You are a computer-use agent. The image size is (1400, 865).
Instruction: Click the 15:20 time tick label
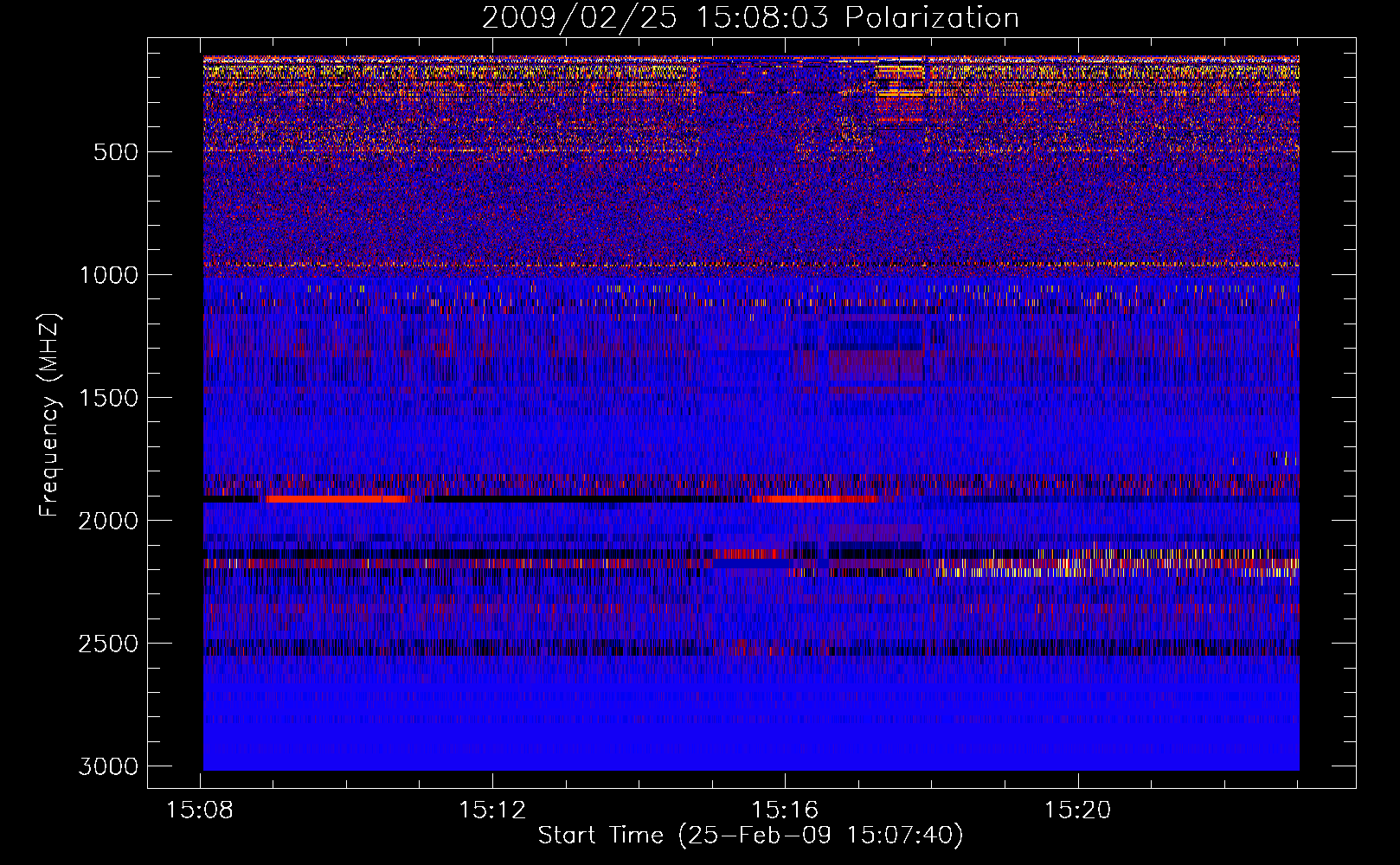point(1077,811)
